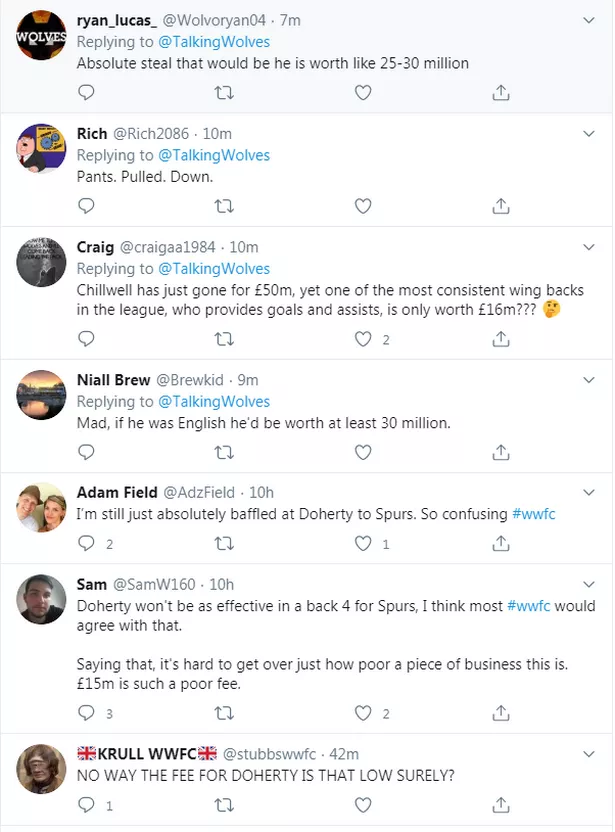The image size is (615, 832).
Task: Like Sam's tweet about Doherty
Action: [x=364, y=713]
